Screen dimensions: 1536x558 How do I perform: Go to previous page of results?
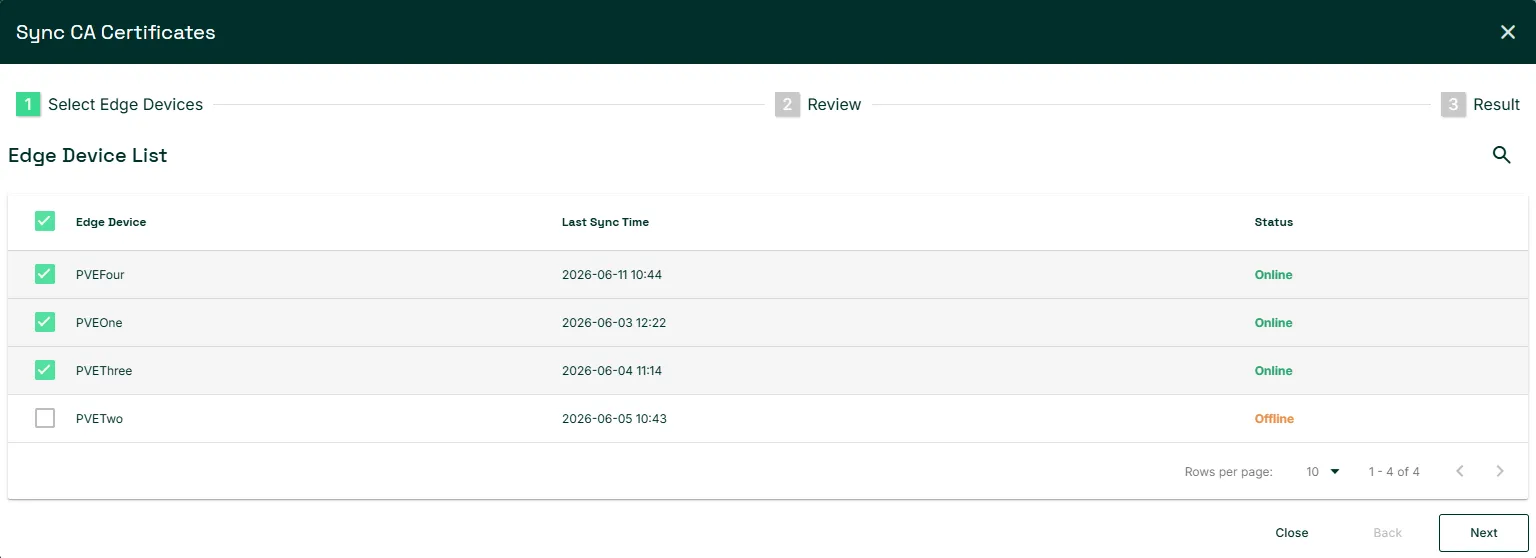tap(1460, 471)
